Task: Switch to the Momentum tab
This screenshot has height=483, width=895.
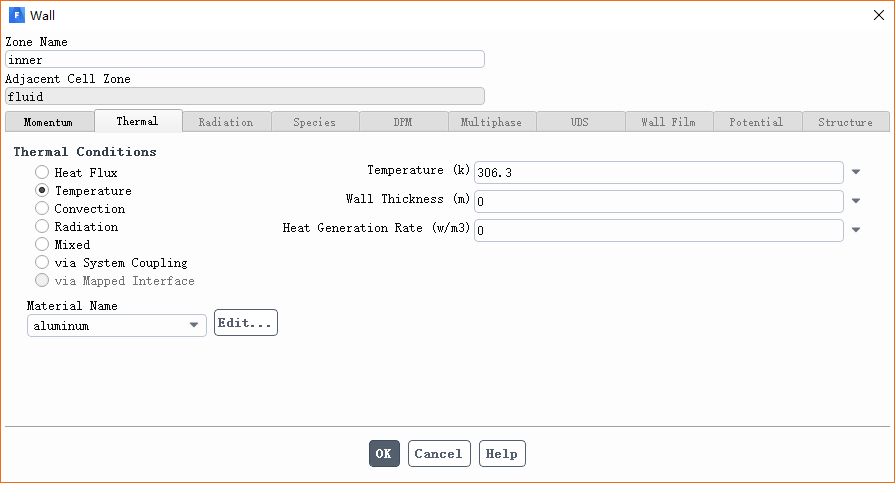Action: (x=49, y=122)
